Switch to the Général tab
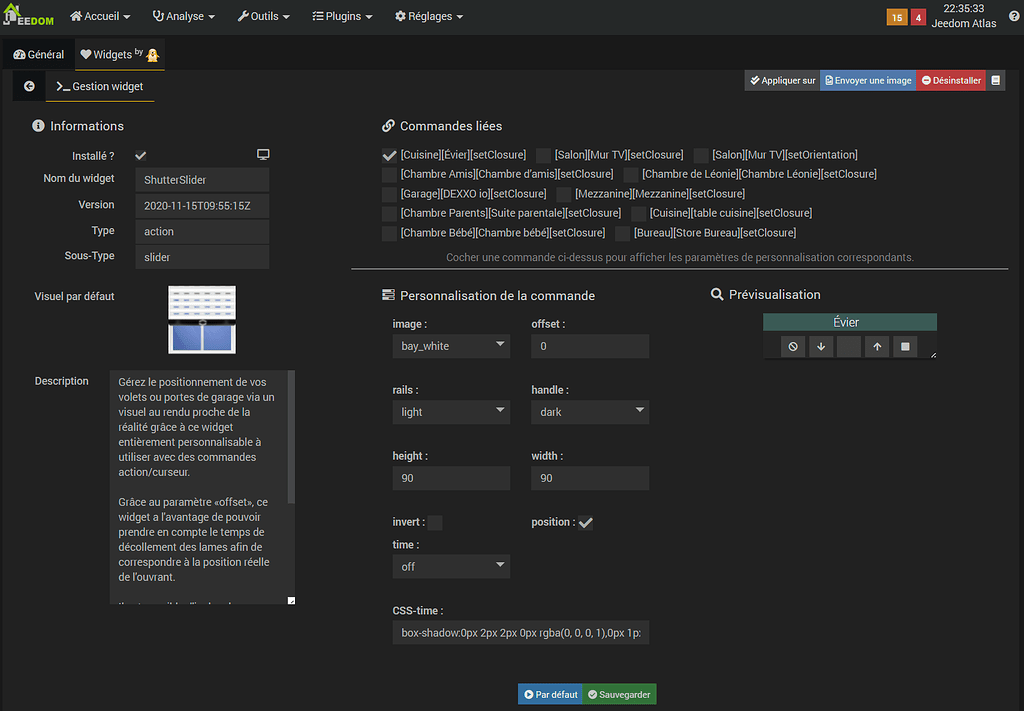1024x711 pixels. (37, 54)
